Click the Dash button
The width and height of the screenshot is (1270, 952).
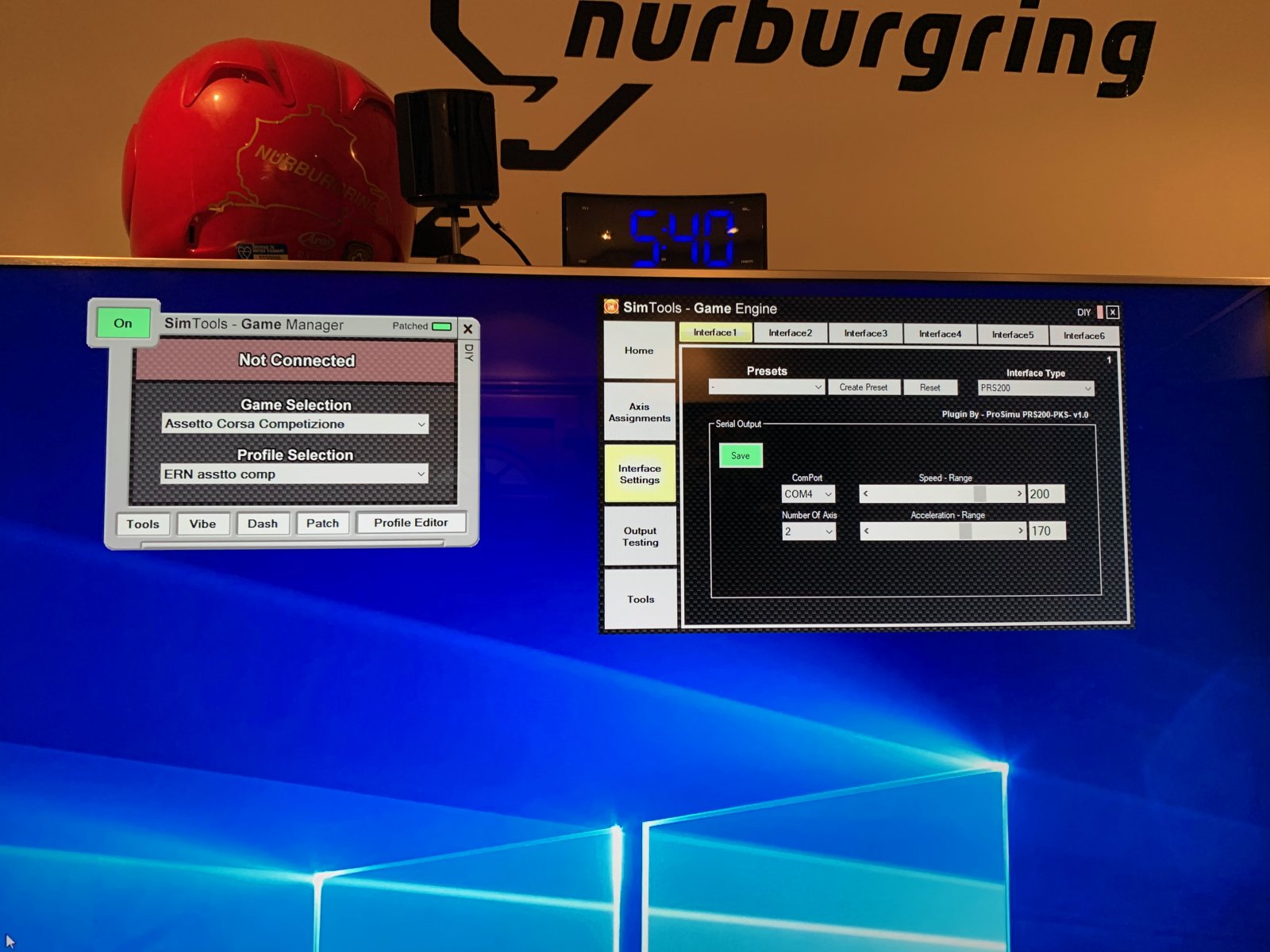click(x=263, y=524)
